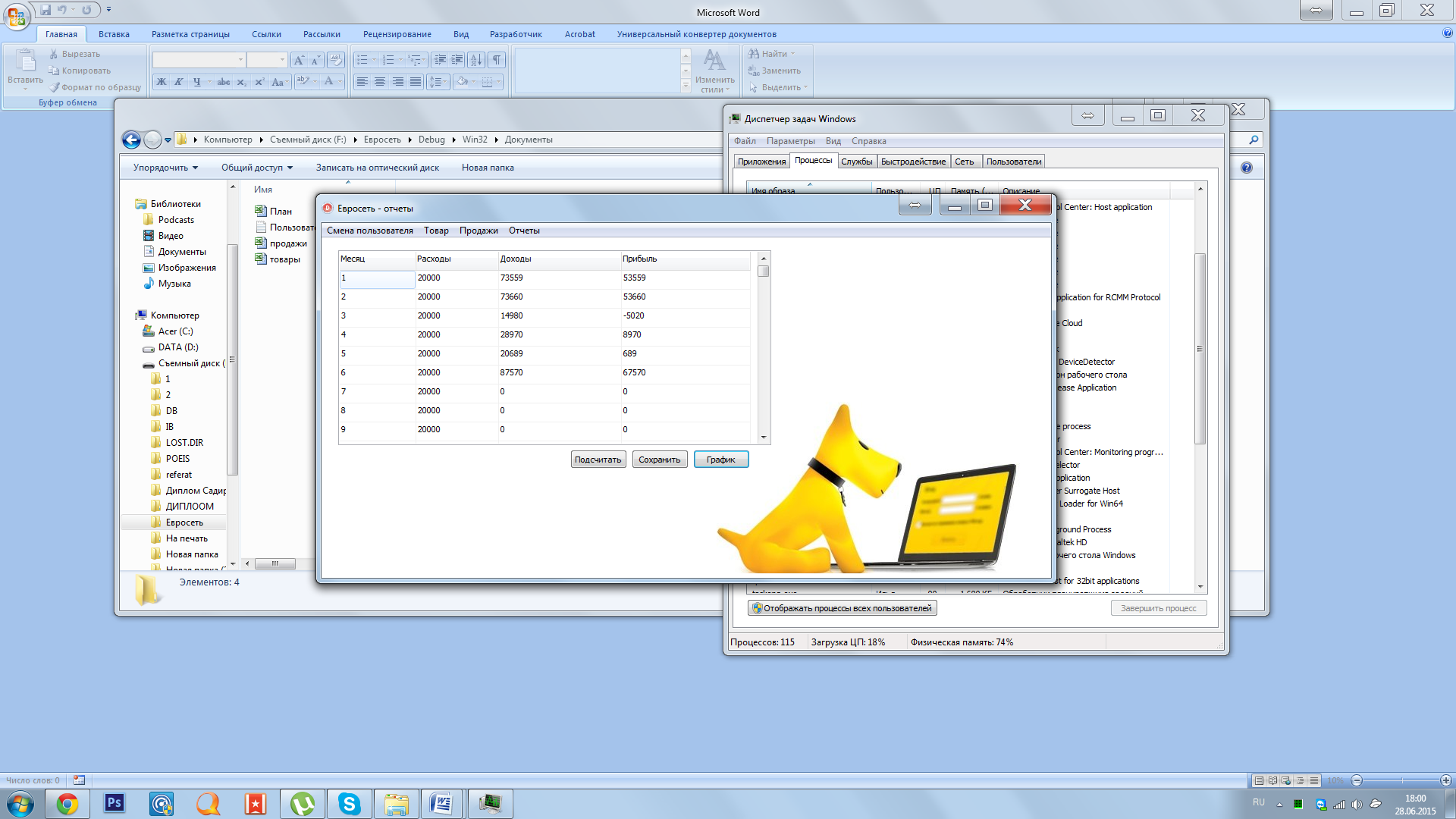Image resolution: width=1456 pixels, height=819 pixels.
Task: Click the График button
Action: click(721, 460)
